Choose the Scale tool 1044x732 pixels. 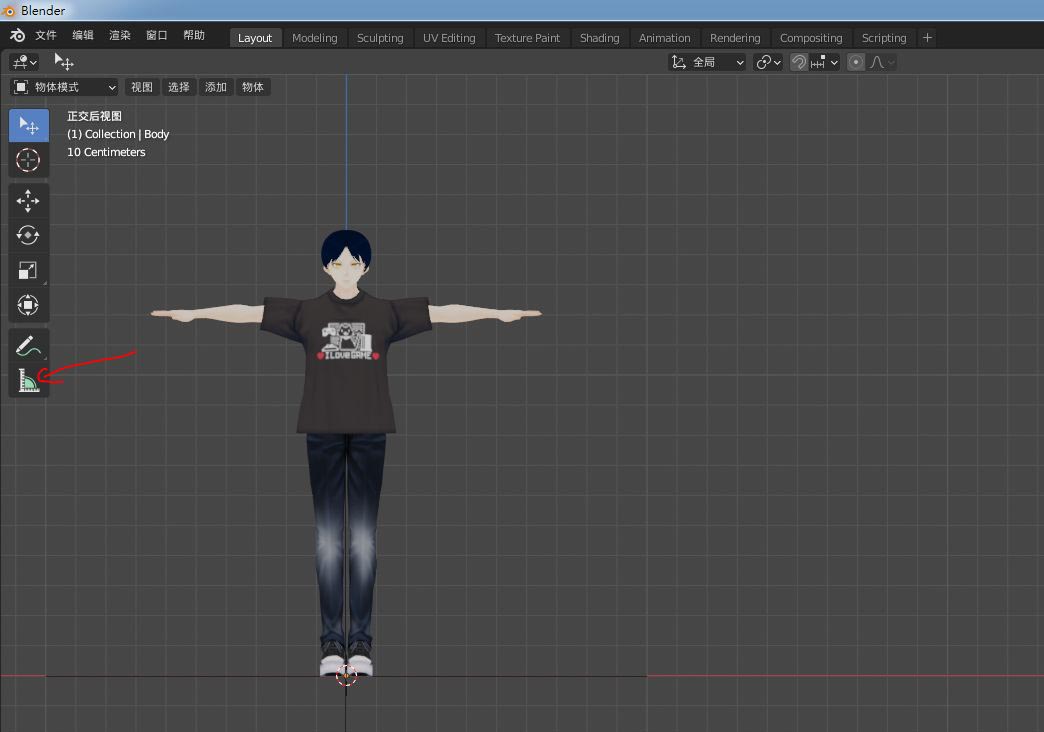click(x=28, y=270)
